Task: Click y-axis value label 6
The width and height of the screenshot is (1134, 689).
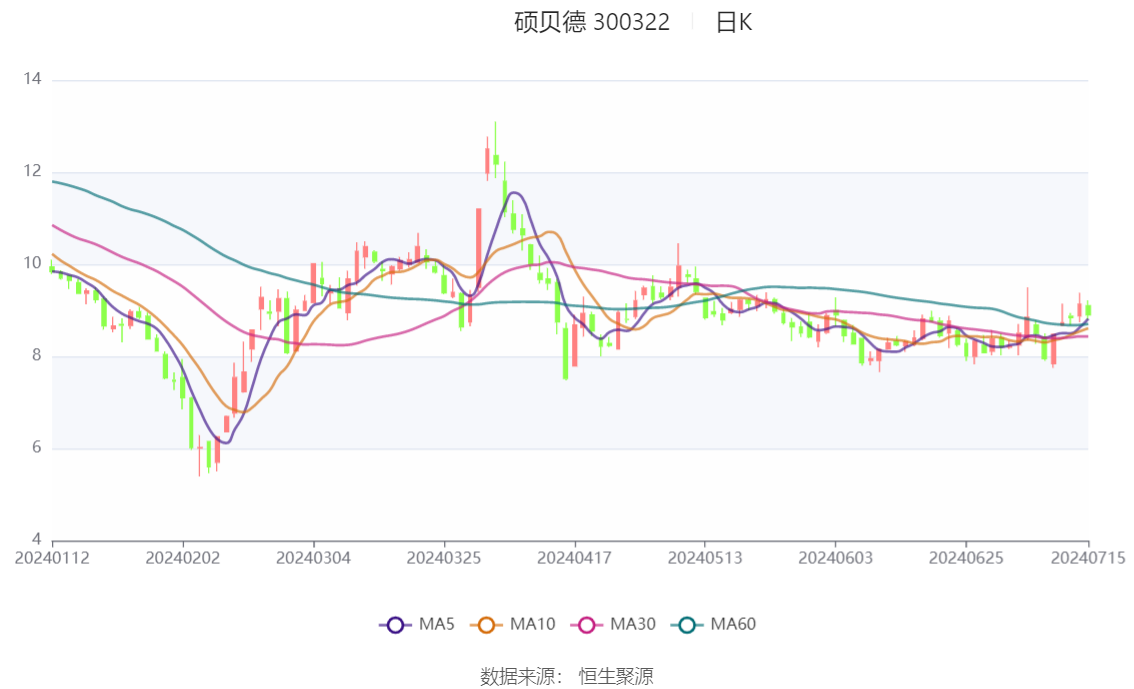Action: pos(36,448)
